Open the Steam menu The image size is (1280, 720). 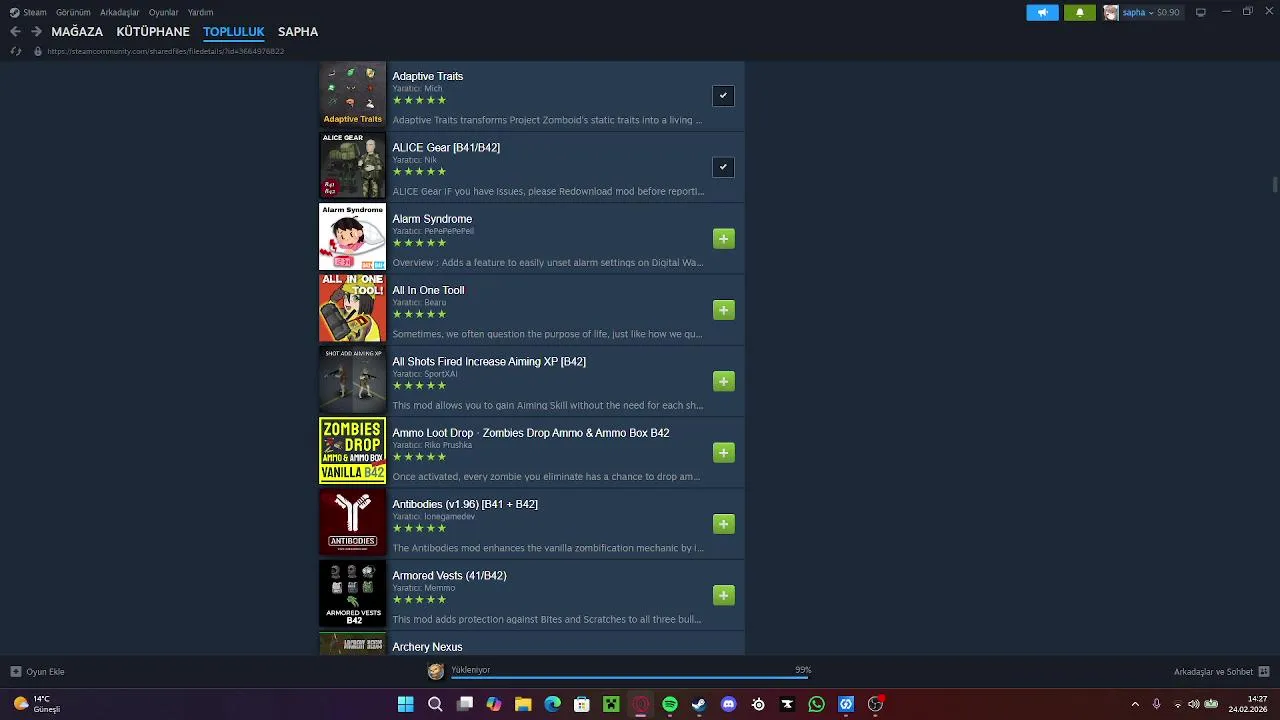click(28, 12)
